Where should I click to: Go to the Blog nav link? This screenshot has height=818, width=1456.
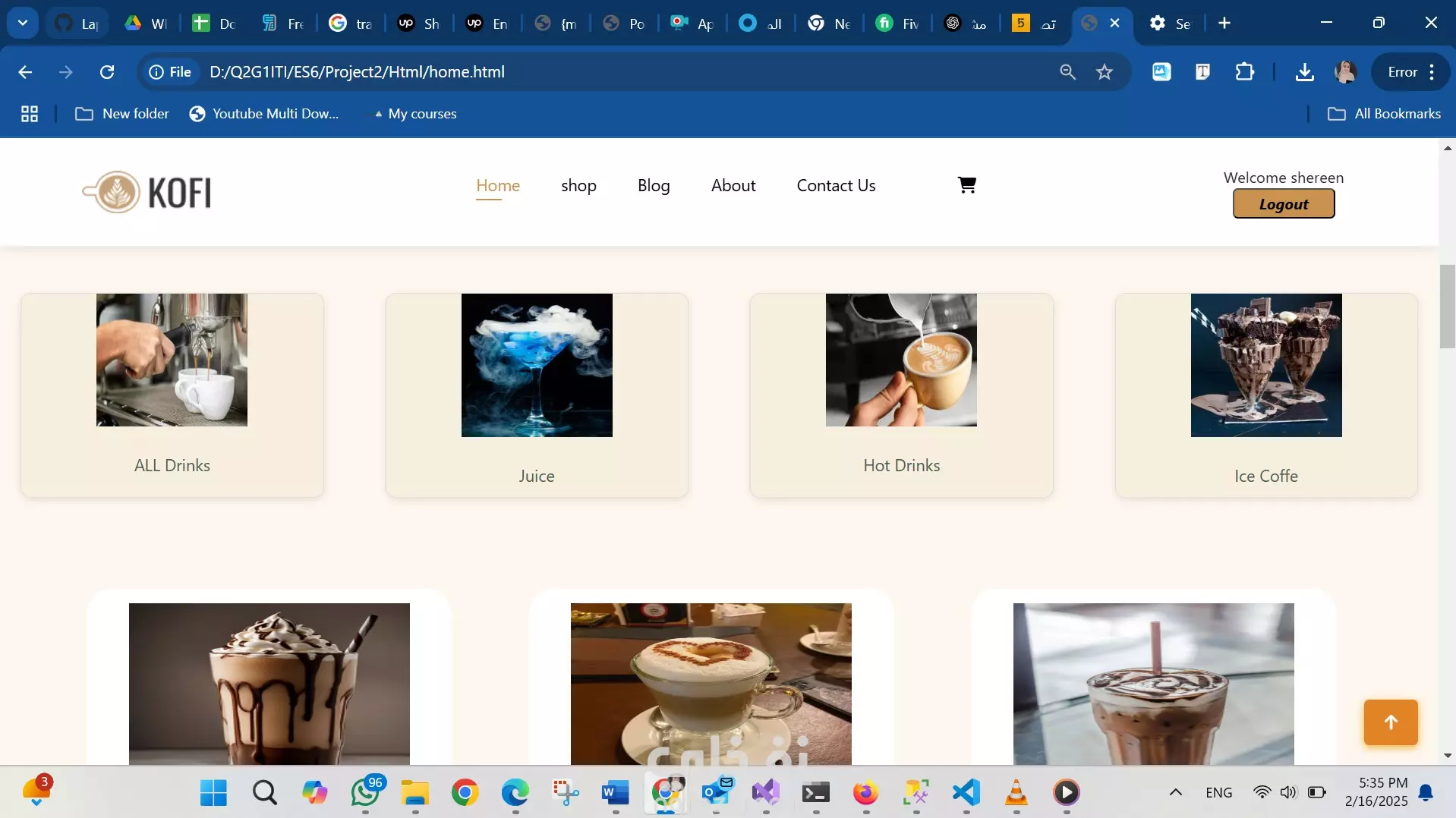coord(654,186)
